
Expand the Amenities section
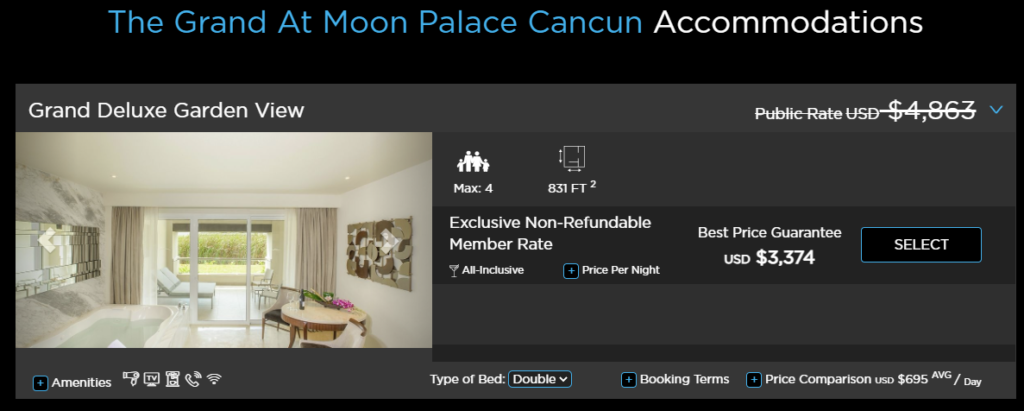click(x=41, y=383)
